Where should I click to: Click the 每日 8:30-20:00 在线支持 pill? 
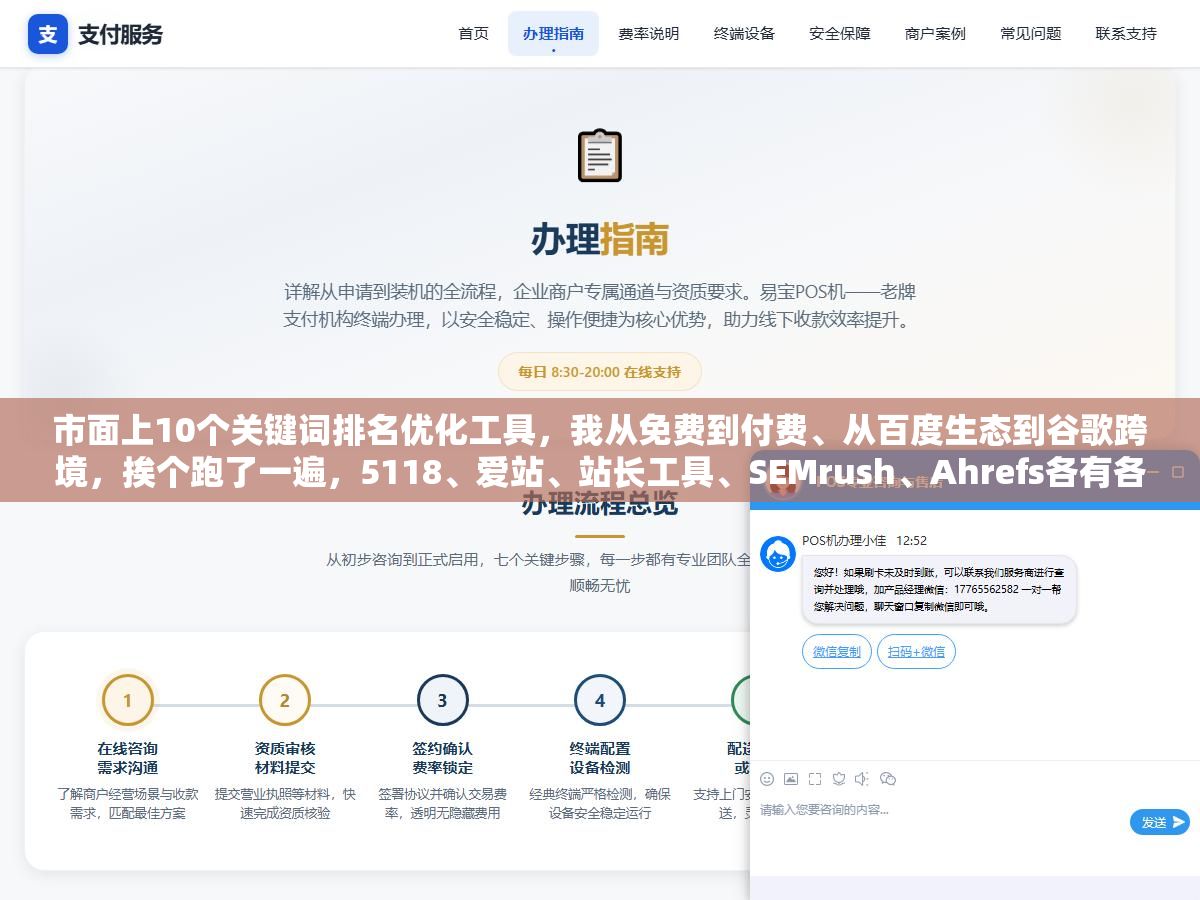coord(600,372)
